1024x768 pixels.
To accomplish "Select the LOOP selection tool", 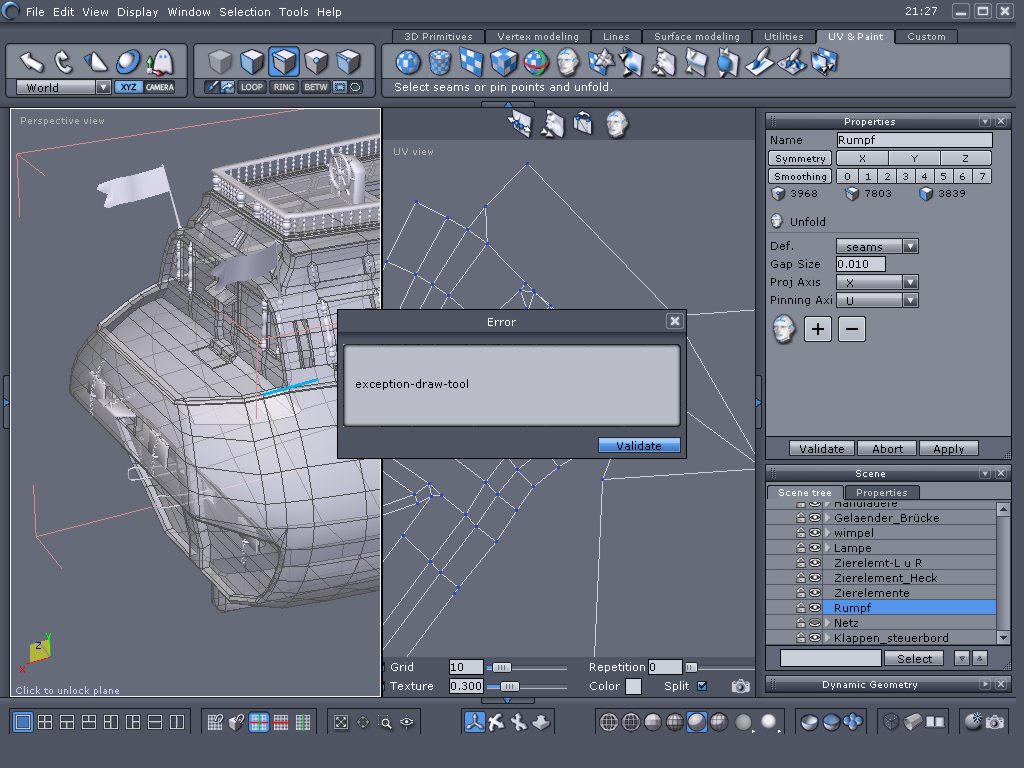I will [252, 88].
